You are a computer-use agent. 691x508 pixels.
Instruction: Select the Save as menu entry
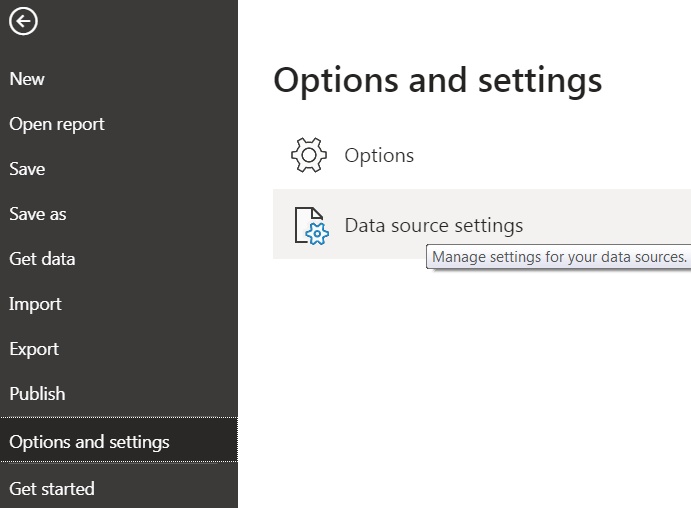tap(38, 214)
